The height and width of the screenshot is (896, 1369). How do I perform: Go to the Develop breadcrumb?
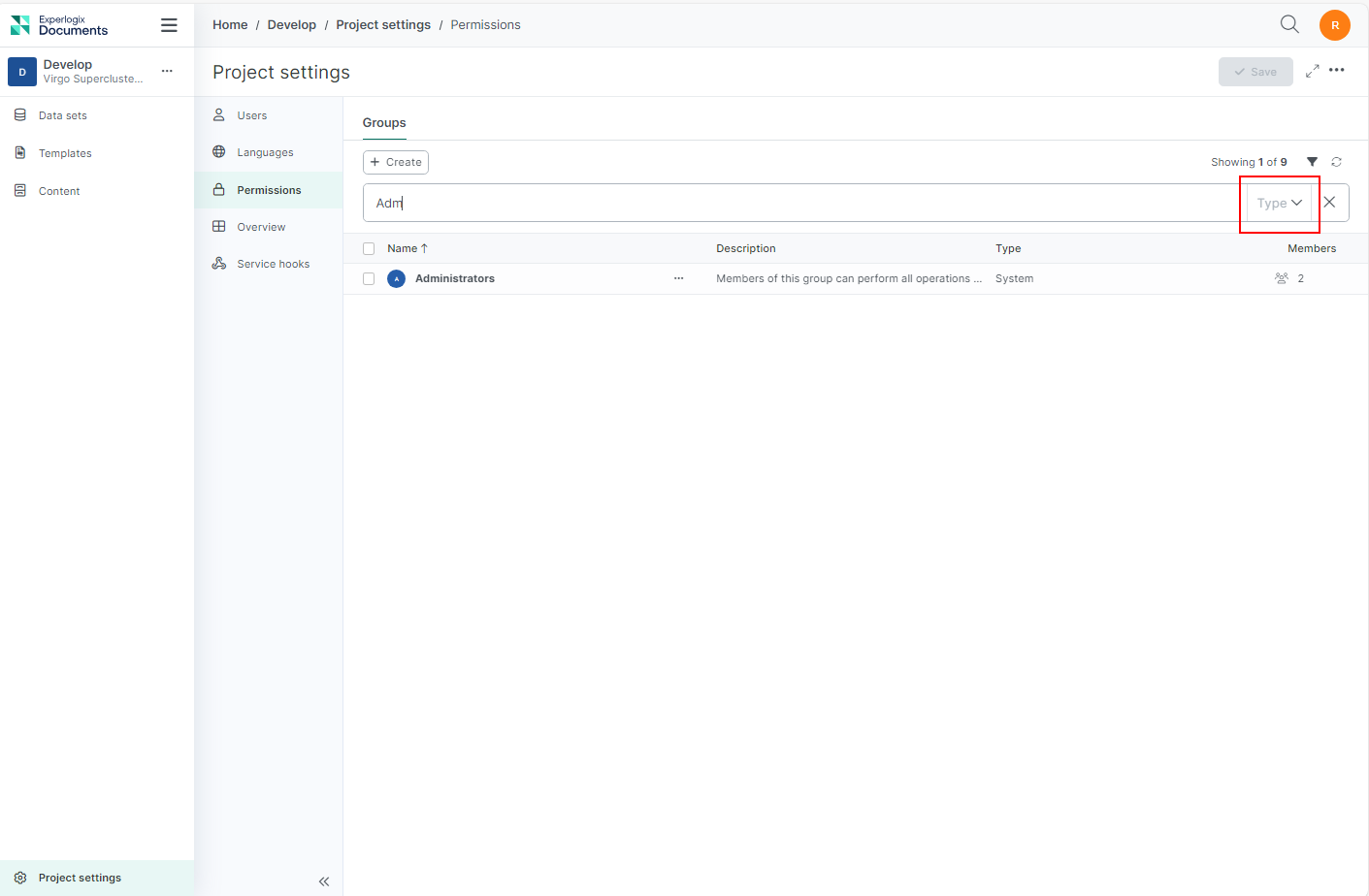coord(292,25)
